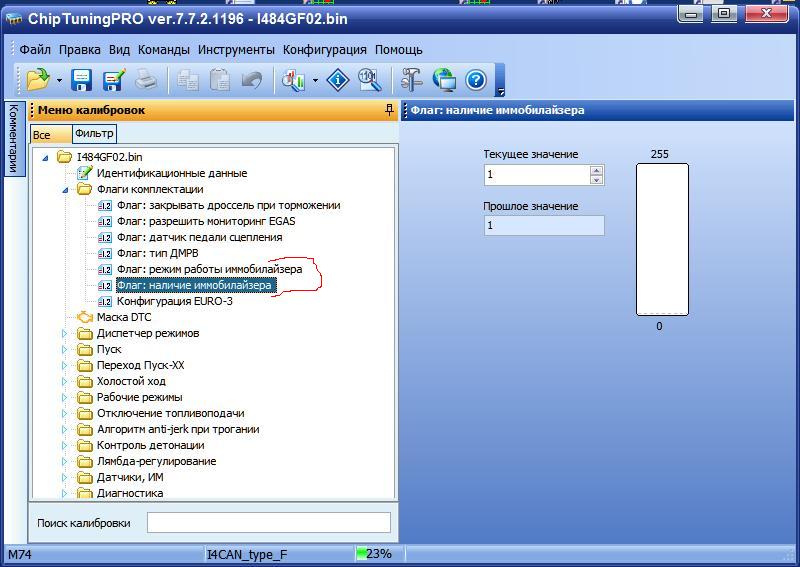Click the paste clipboard toolbar icon
Image resolution: width=800 pixels, height=567 pixels.
(x=220, y=80)
